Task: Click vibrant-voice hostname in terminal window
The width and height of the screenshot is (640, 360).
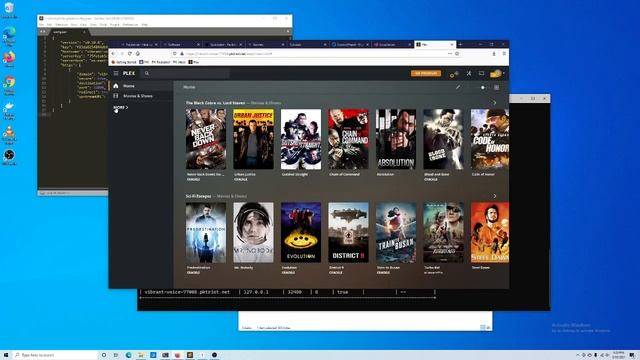Action: coord(187,292)
